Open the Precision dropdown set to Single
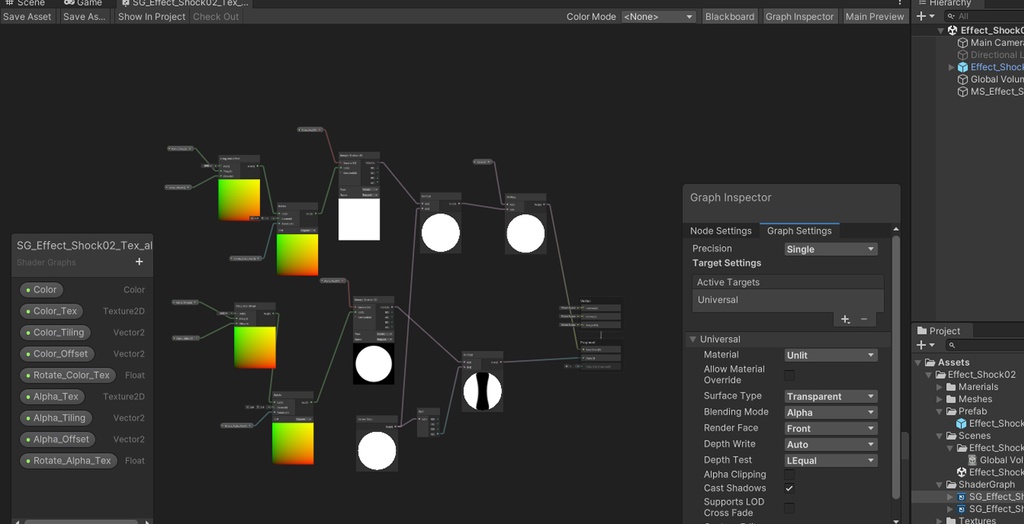The height and width of the screenshot is (524, 1024). tap(830, 249)
